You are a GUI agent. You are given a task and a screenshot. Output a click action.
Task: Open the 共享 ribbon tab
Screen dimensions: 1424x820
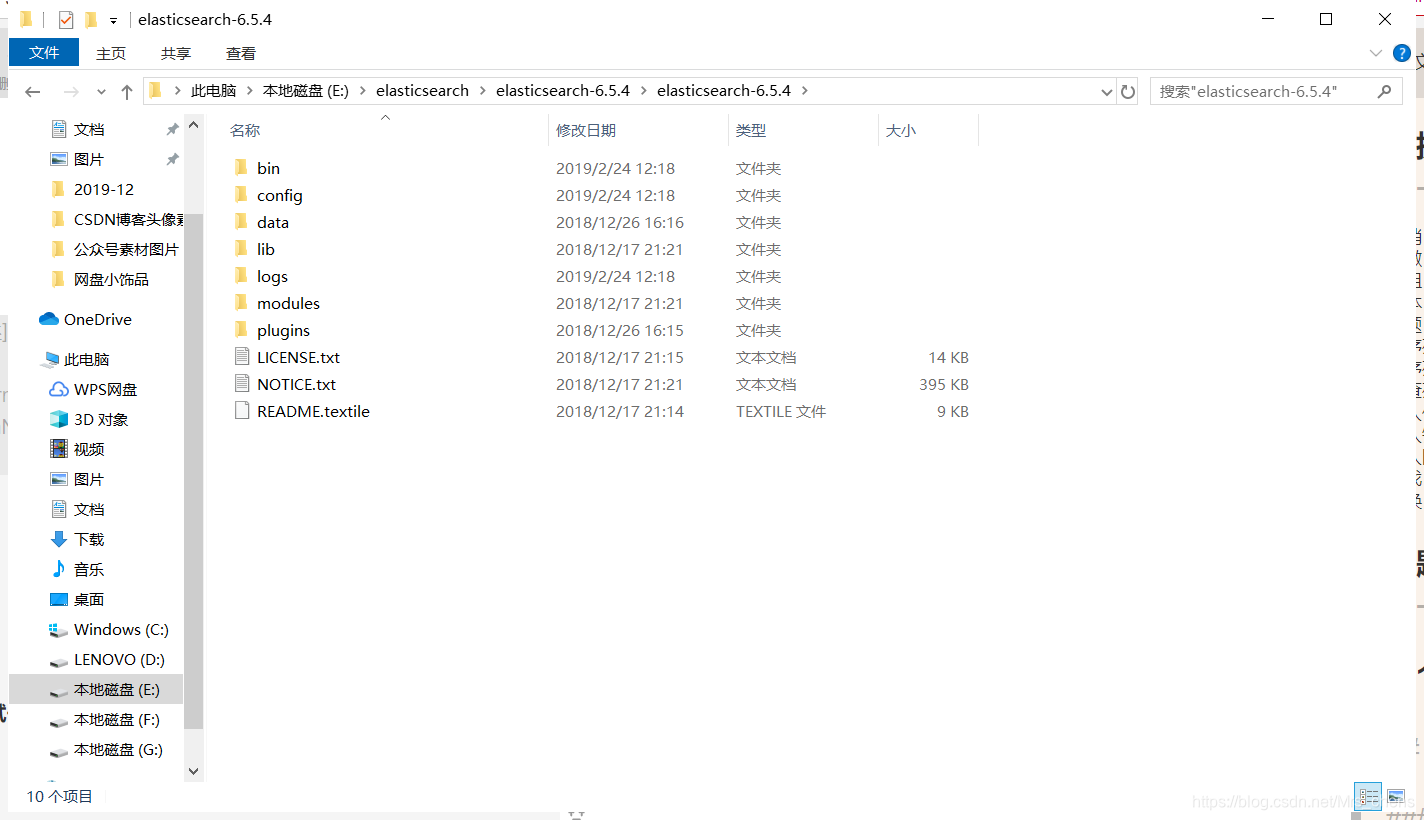coord(176,53)
